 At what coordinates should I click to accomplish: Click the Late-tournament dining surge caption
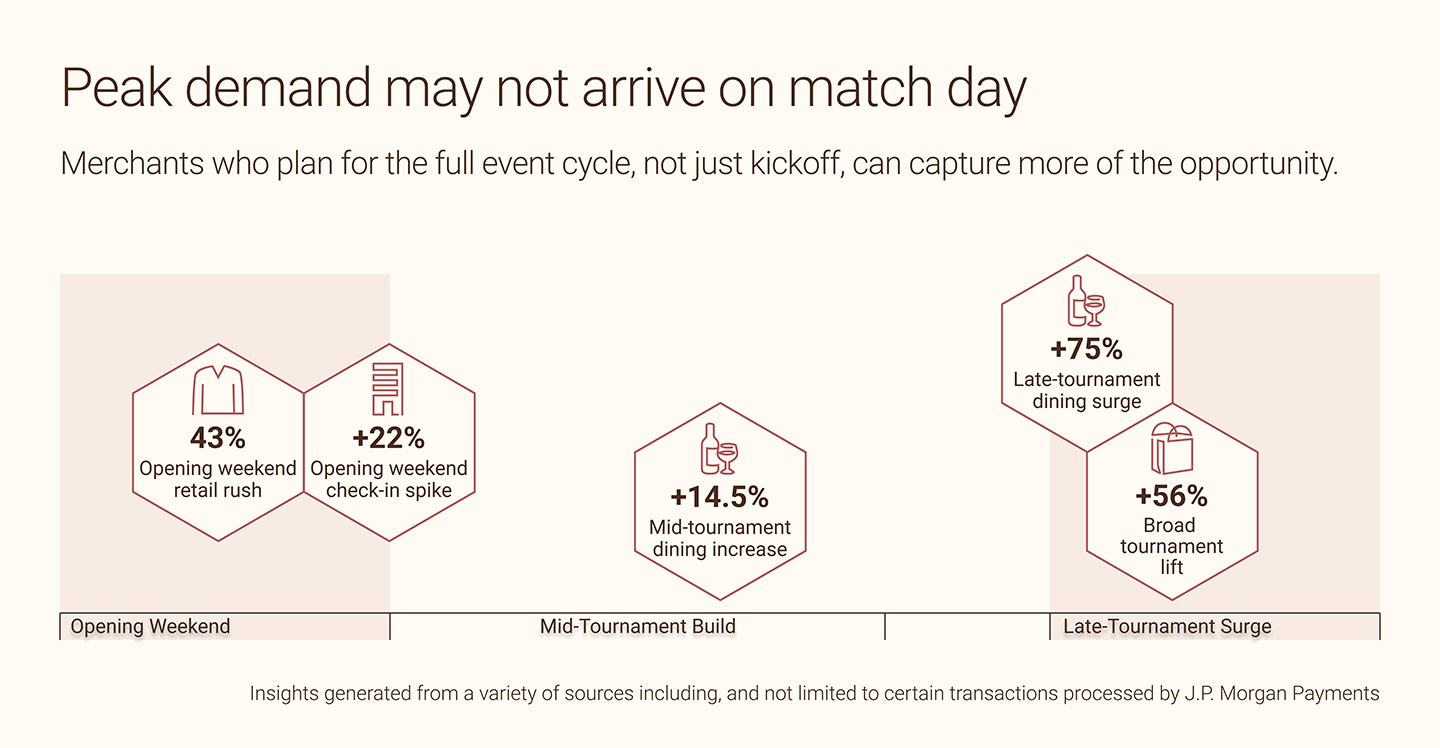click(1087, 391)
